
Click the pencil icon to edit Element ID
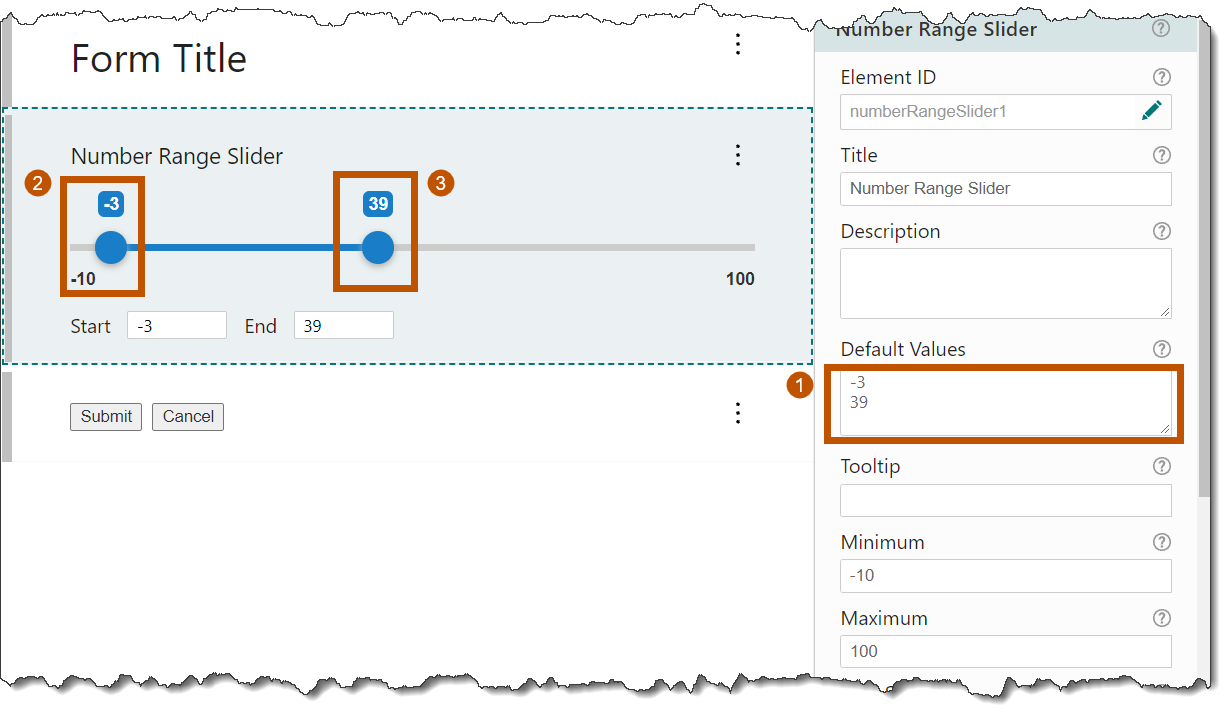click(x=1152, y=110)
